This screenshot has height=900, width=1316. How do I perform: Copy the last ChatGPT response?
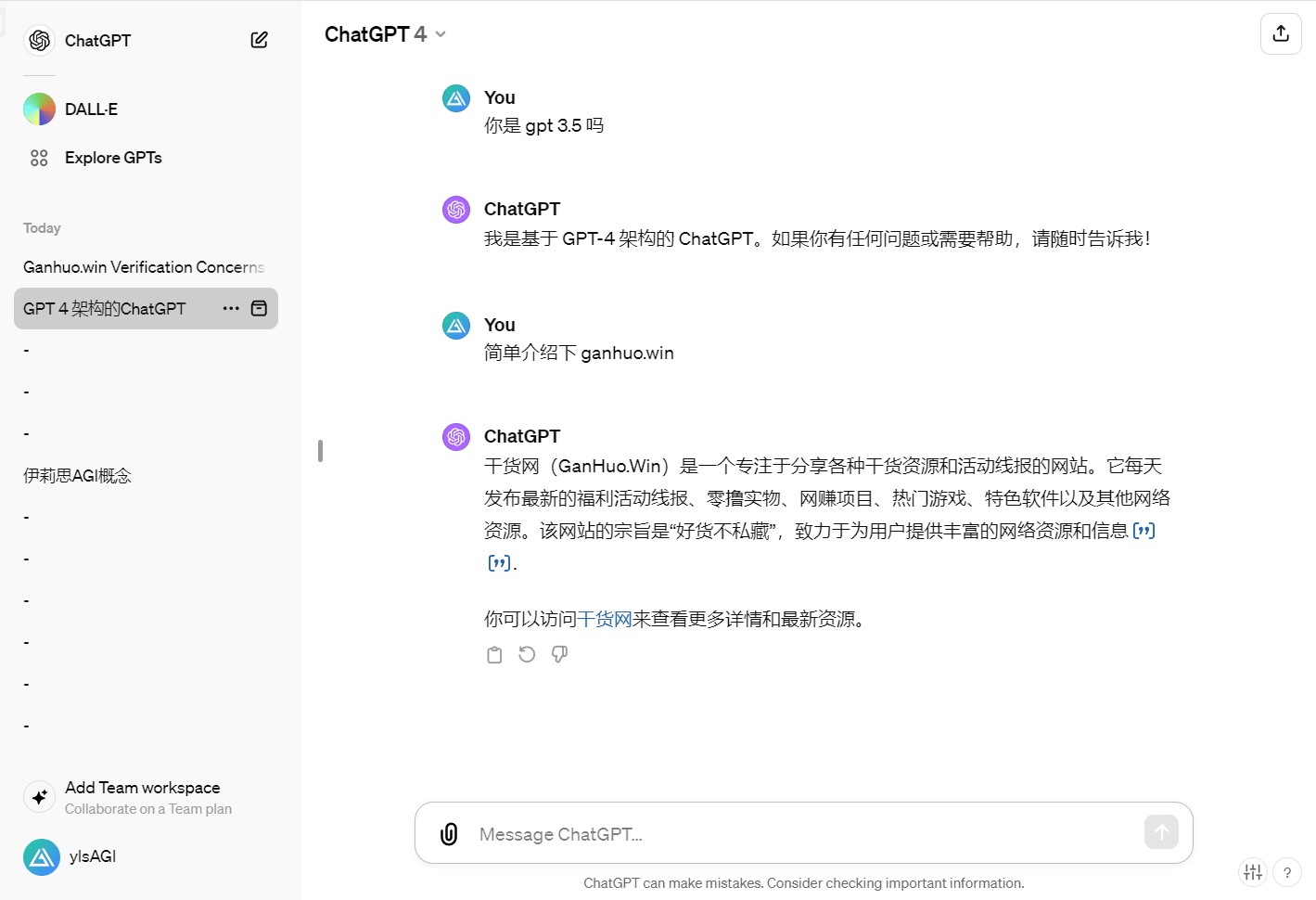tap(494, 655)
